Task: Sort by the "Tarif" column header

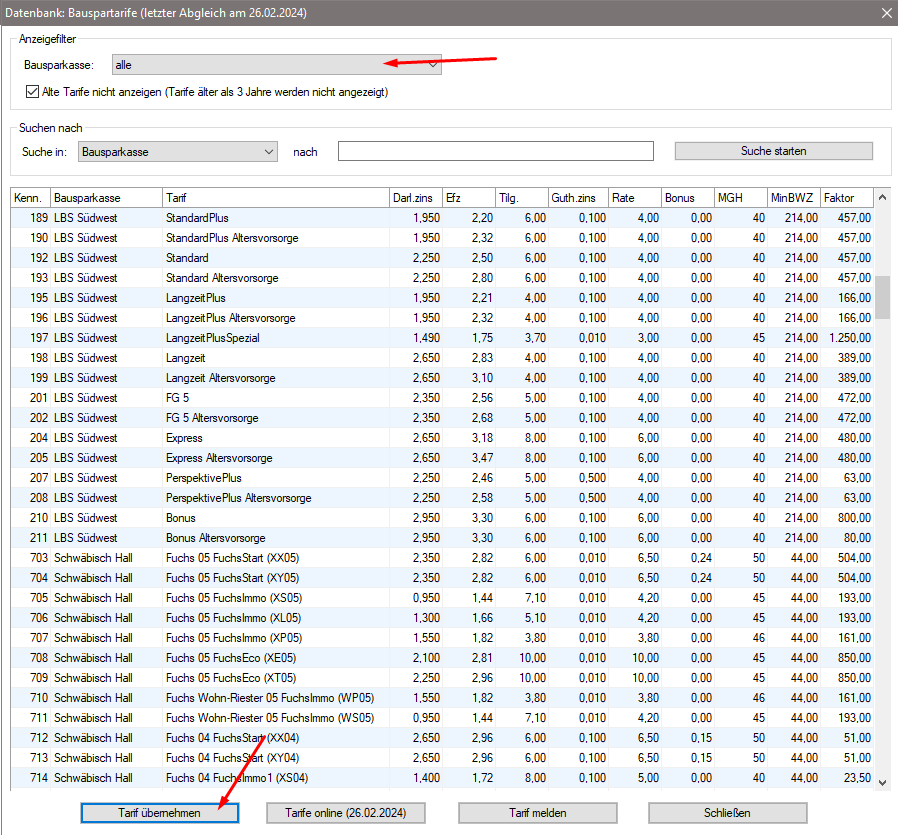Action: click(275, 198)
